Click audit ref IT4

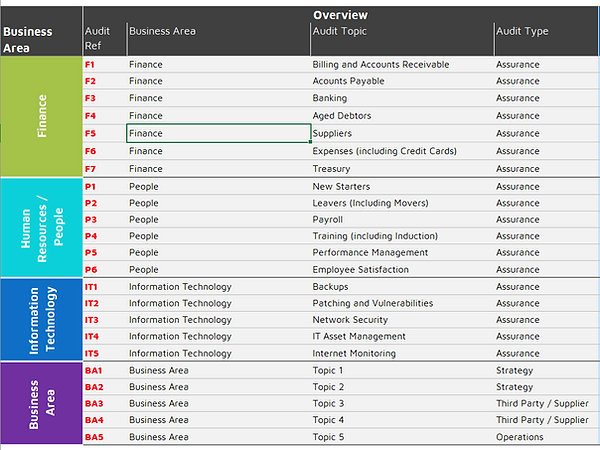[104, 336]
